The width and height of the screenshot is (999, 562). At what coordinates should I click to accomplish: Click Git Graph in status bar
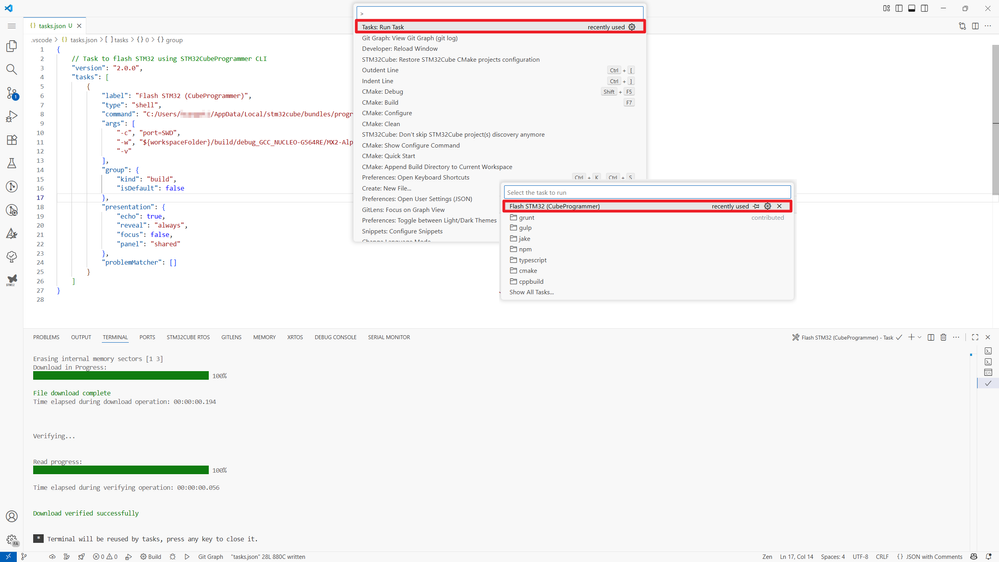(x=210, y=556)
